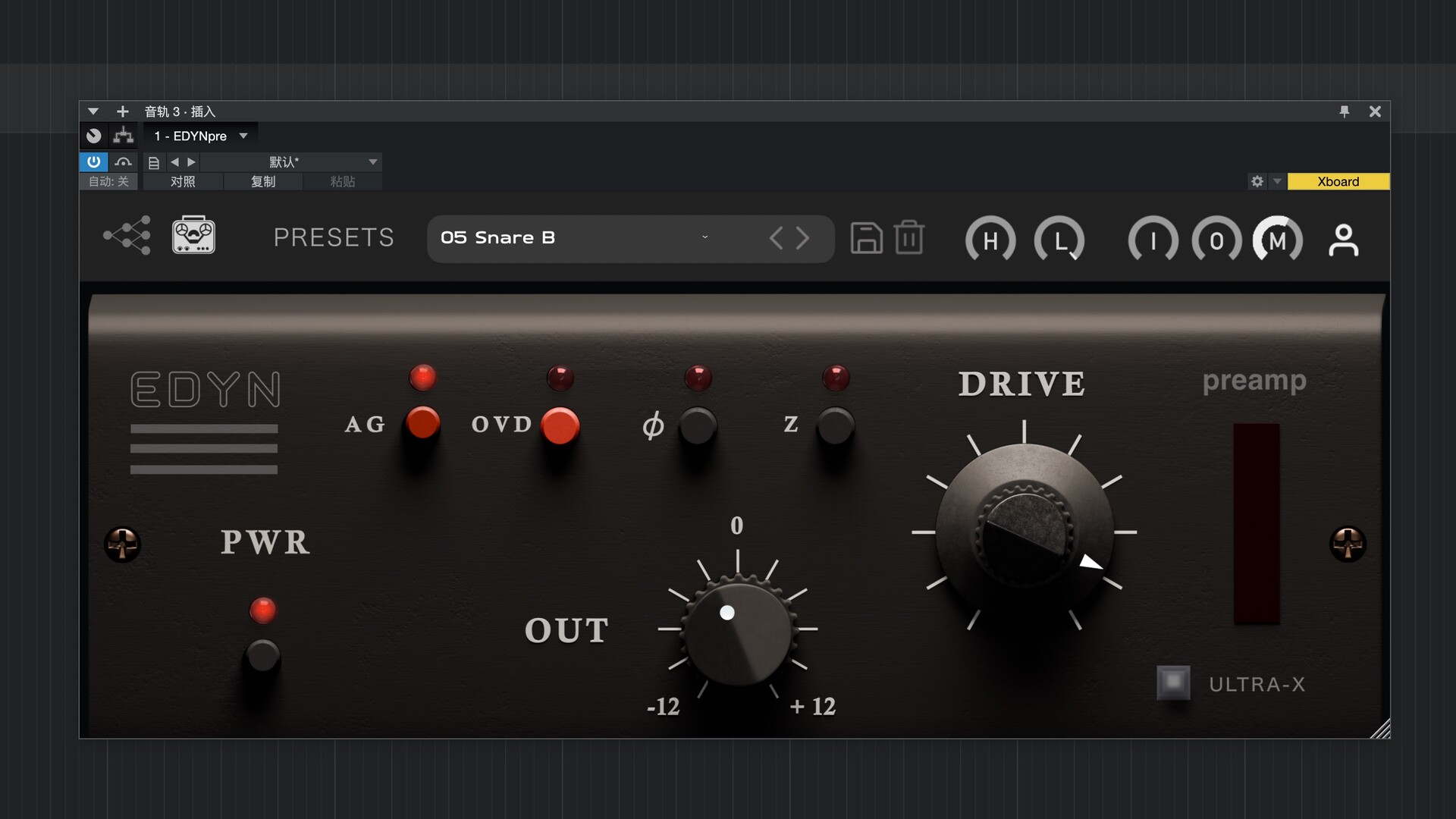Click the DRIVE knob
1456x819 pixels.
(1025, 532)
